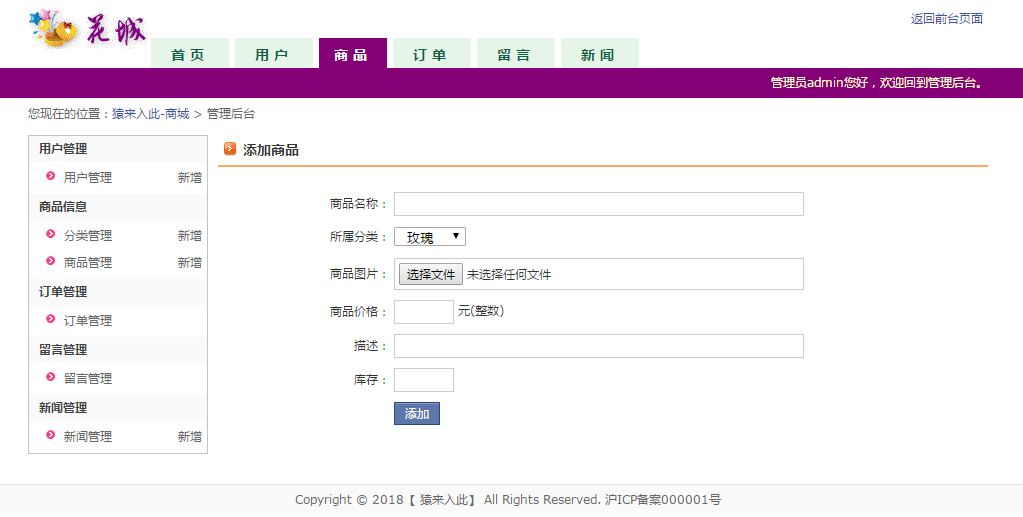This screenshot has width=1023, height=517.
Task: Open the 新闻 tab
Action: [600, 54]
